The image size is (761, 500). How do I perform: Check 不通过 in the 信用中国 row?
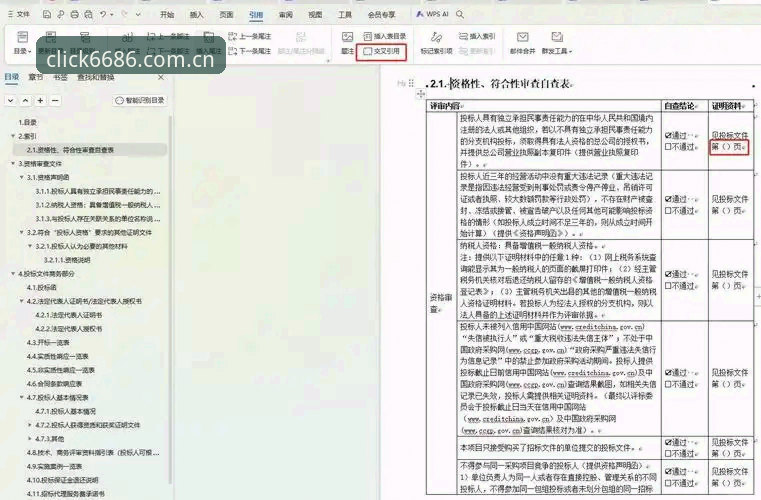click(x=668, y=384)
